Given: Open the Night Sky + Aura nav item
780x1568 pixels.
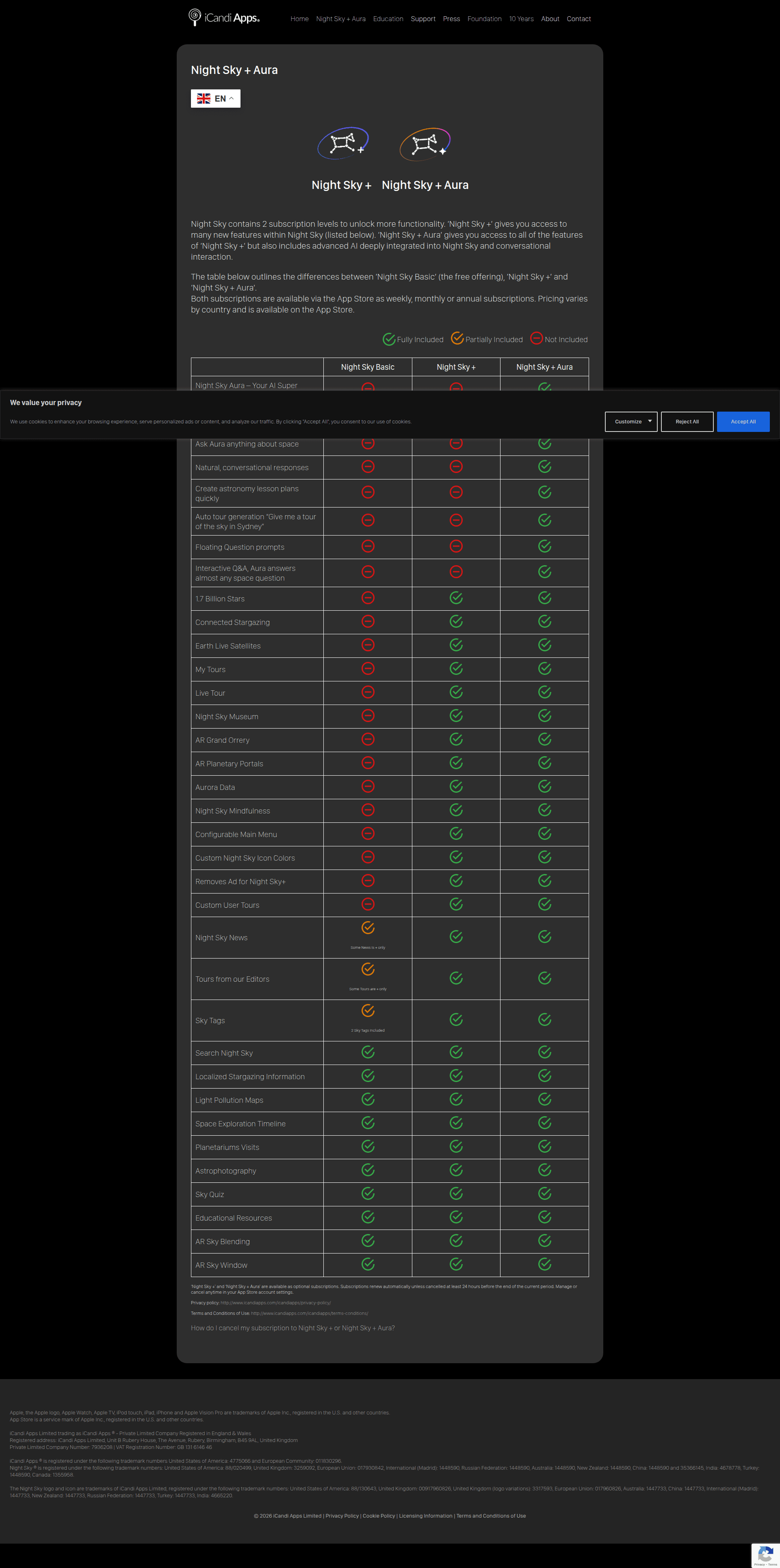Looking at the screenshot, I should point(341,19).
